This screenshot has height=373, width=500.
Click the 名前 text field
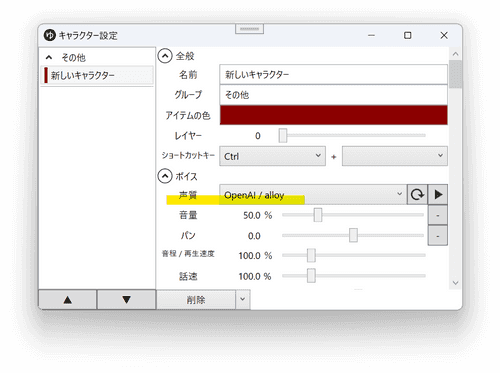coord(333,75)
